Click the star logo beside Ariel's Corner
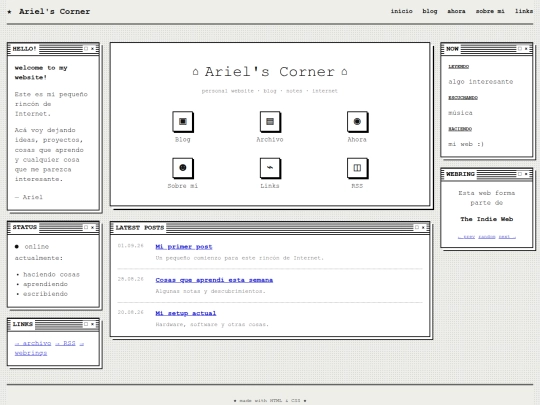The width and height of the screenshot is (540, 405). (10, 12)
